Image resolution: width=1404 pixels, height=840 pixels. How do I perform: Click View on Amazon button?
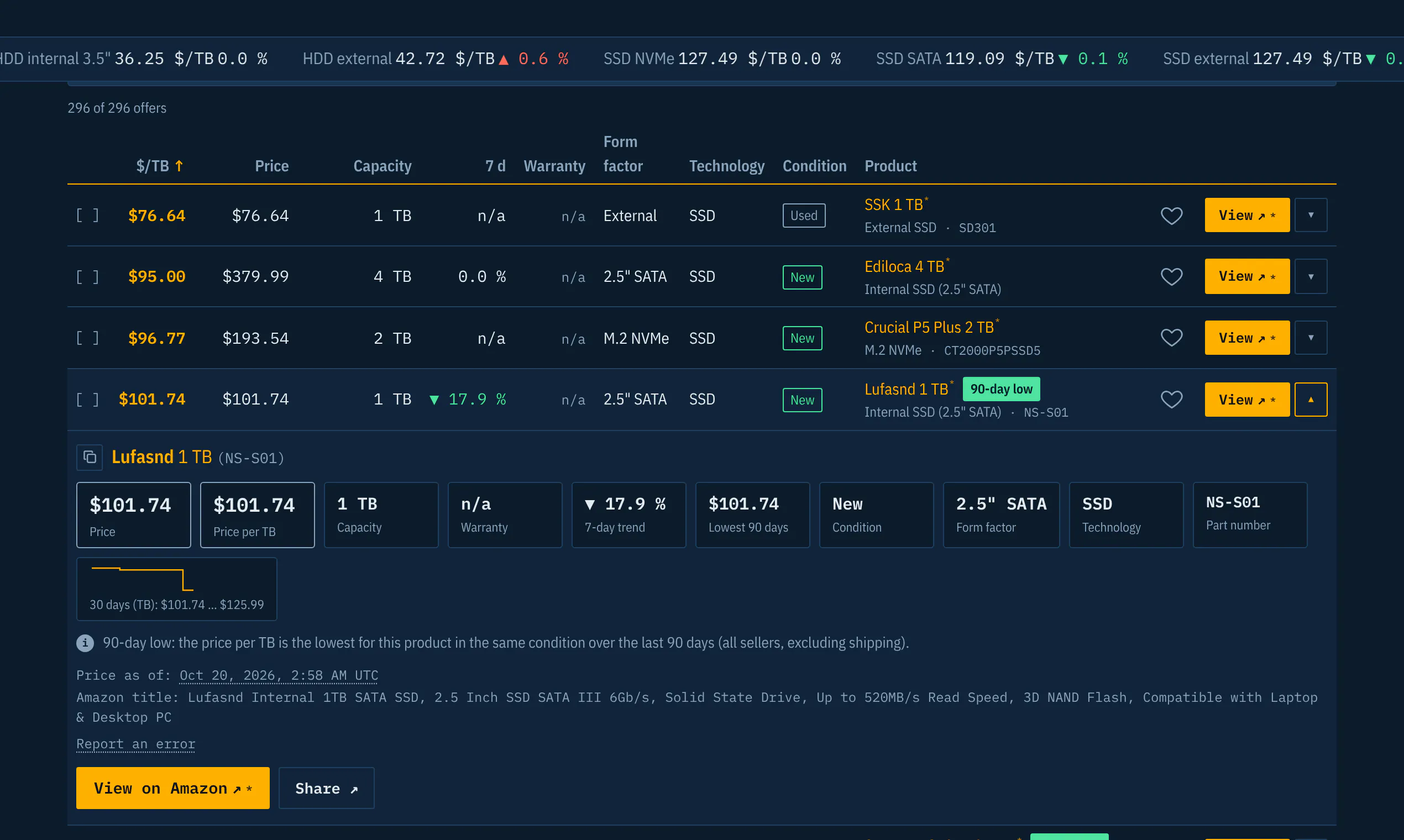pos(172,788)
